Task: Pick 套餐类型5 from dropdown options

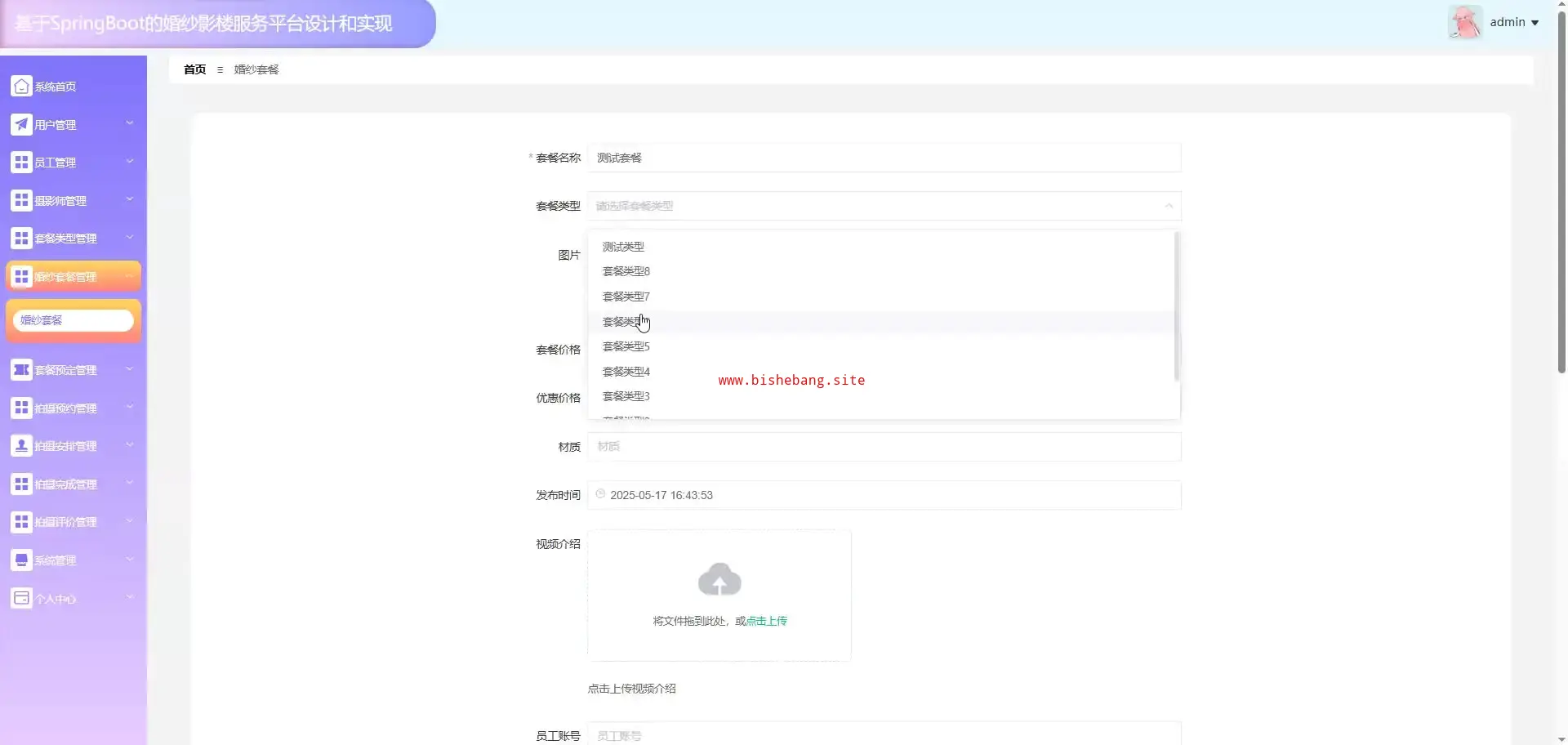Action: point(626,346)
